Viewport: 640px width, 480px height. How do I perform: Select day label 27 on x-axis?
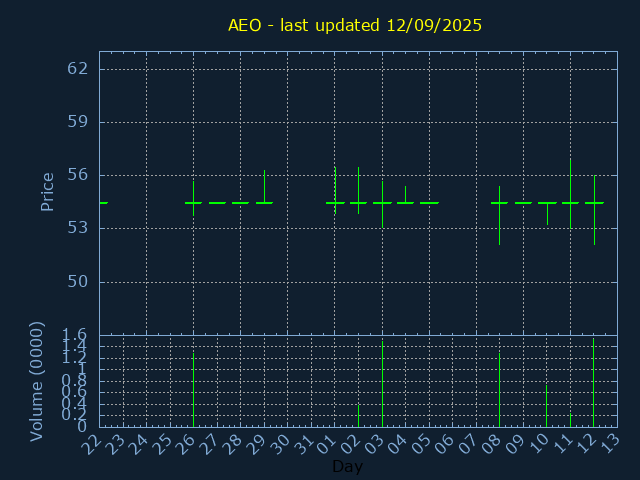click(x=209, y=444)
